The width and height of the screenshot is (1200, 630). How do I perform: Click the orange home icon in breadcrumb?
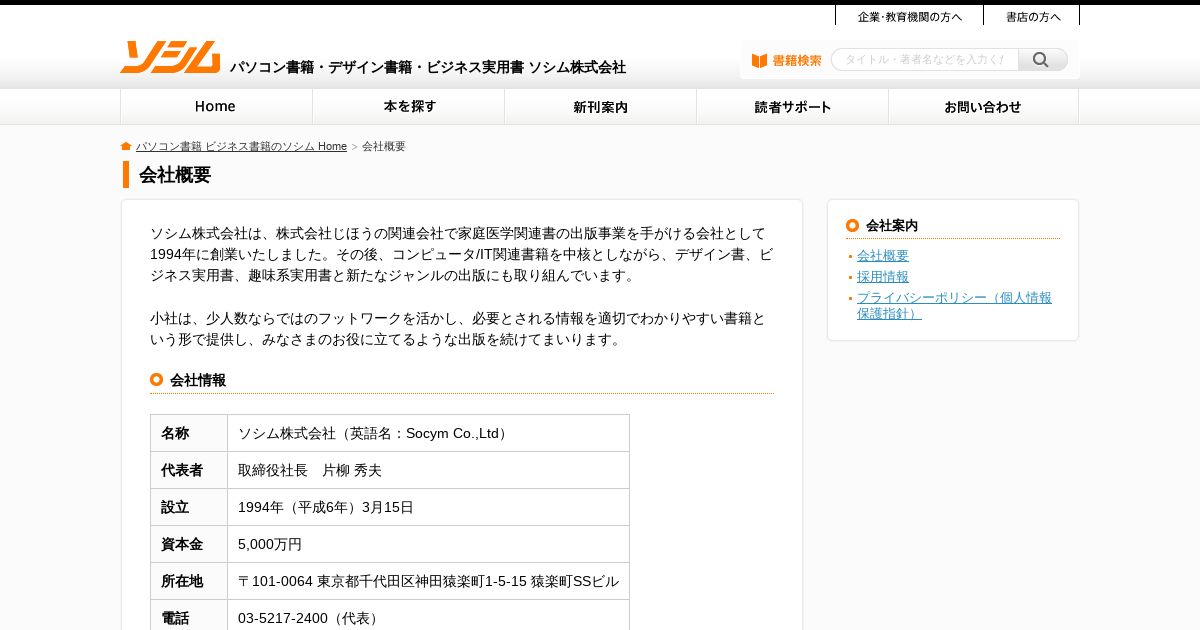click(126, 146)
